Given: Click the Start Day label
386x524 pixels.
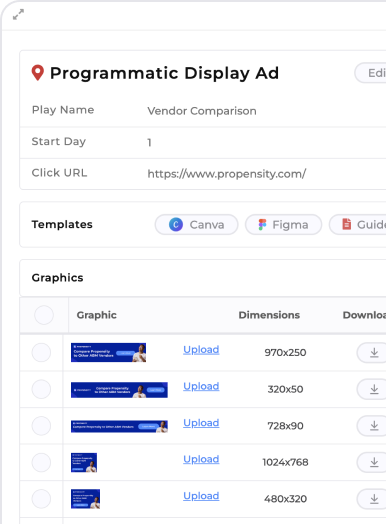Looking at the screenshot, I should tap(59, 141).
